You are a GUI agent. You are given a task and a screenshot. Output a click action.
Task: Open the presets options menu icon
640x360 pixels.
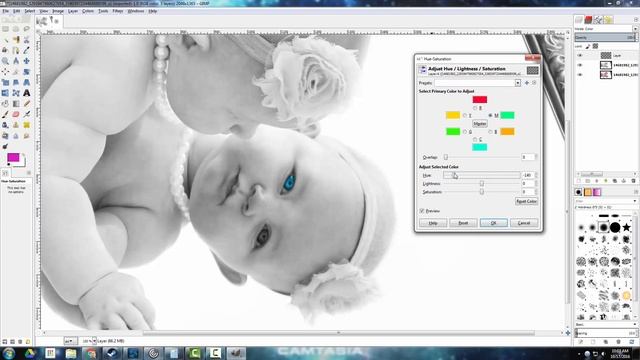pyautogui.click(x=534, y=83)
